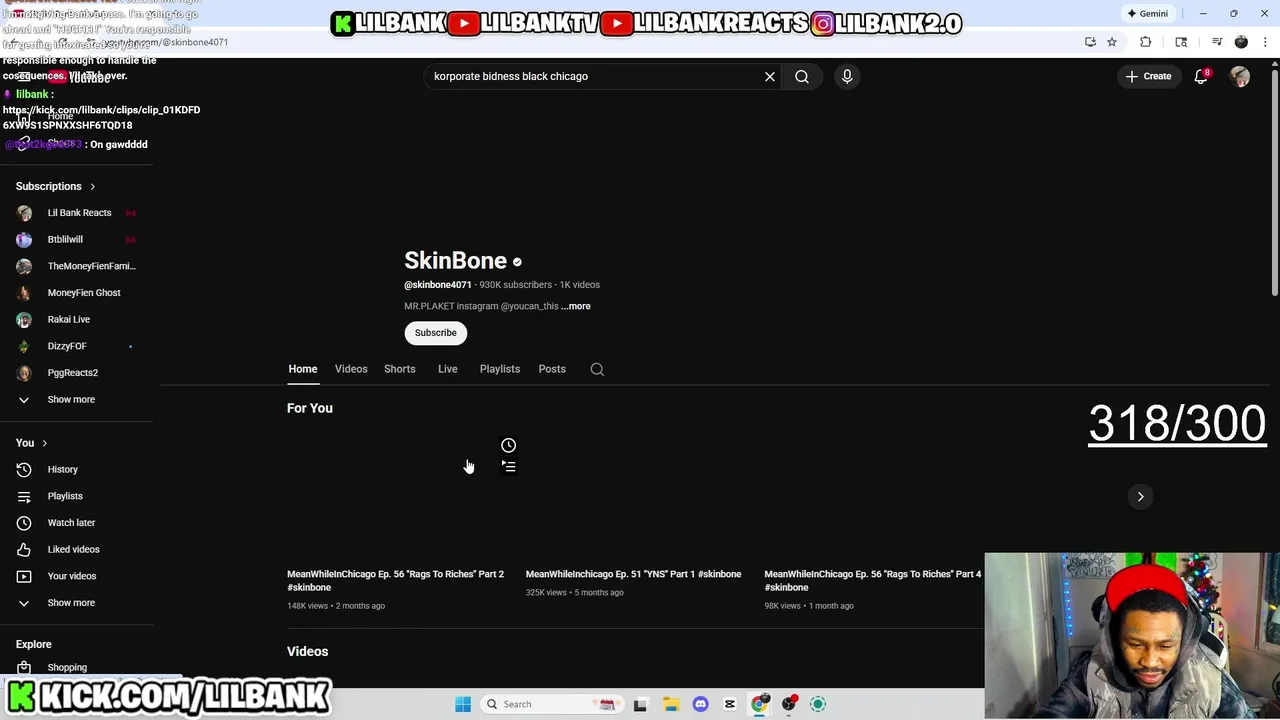Add first video to Watch later

(x=508, y=445)
